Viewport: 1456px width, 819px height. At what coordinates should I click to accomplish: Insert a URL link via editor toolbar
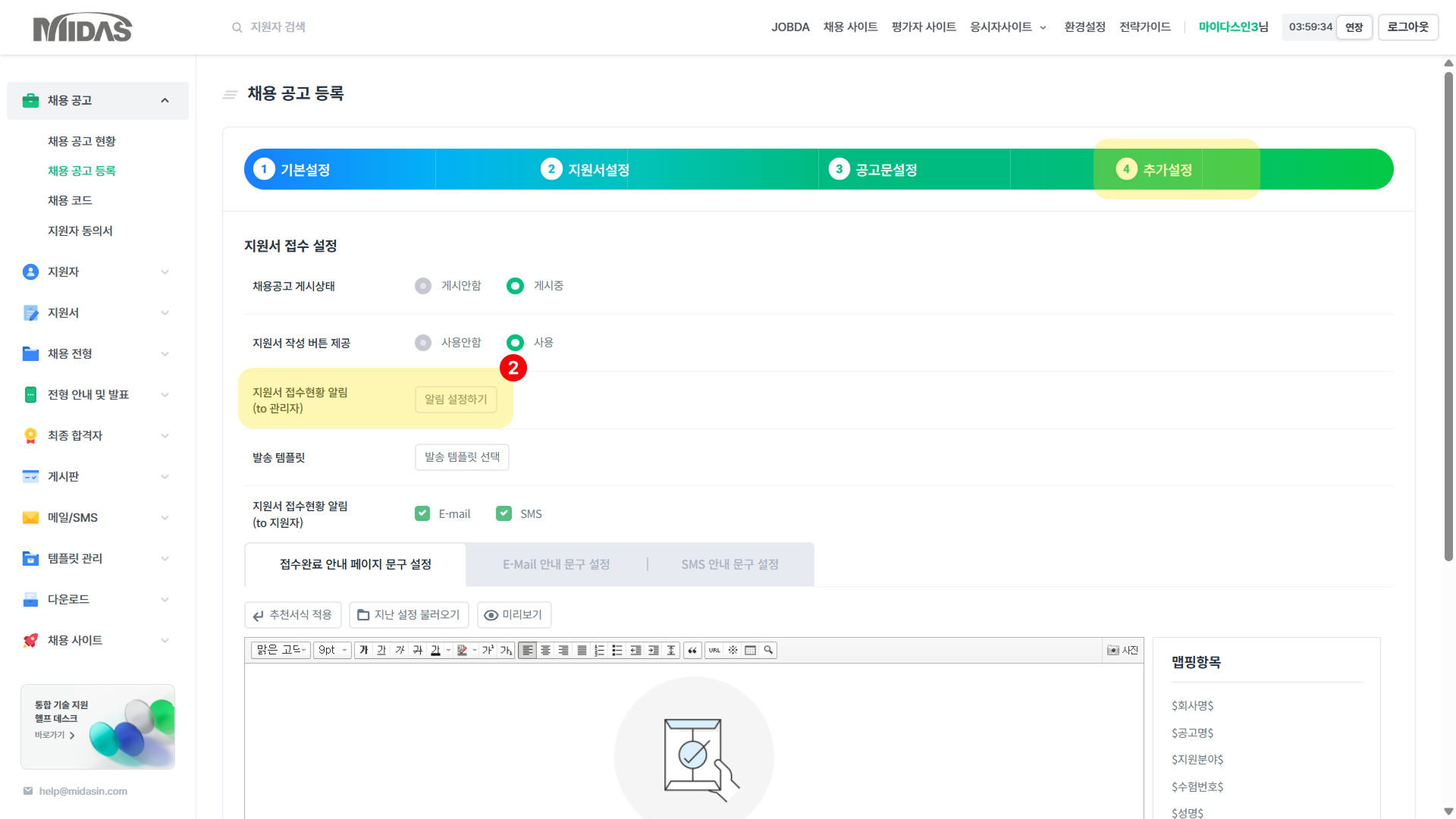pos(714,650)
